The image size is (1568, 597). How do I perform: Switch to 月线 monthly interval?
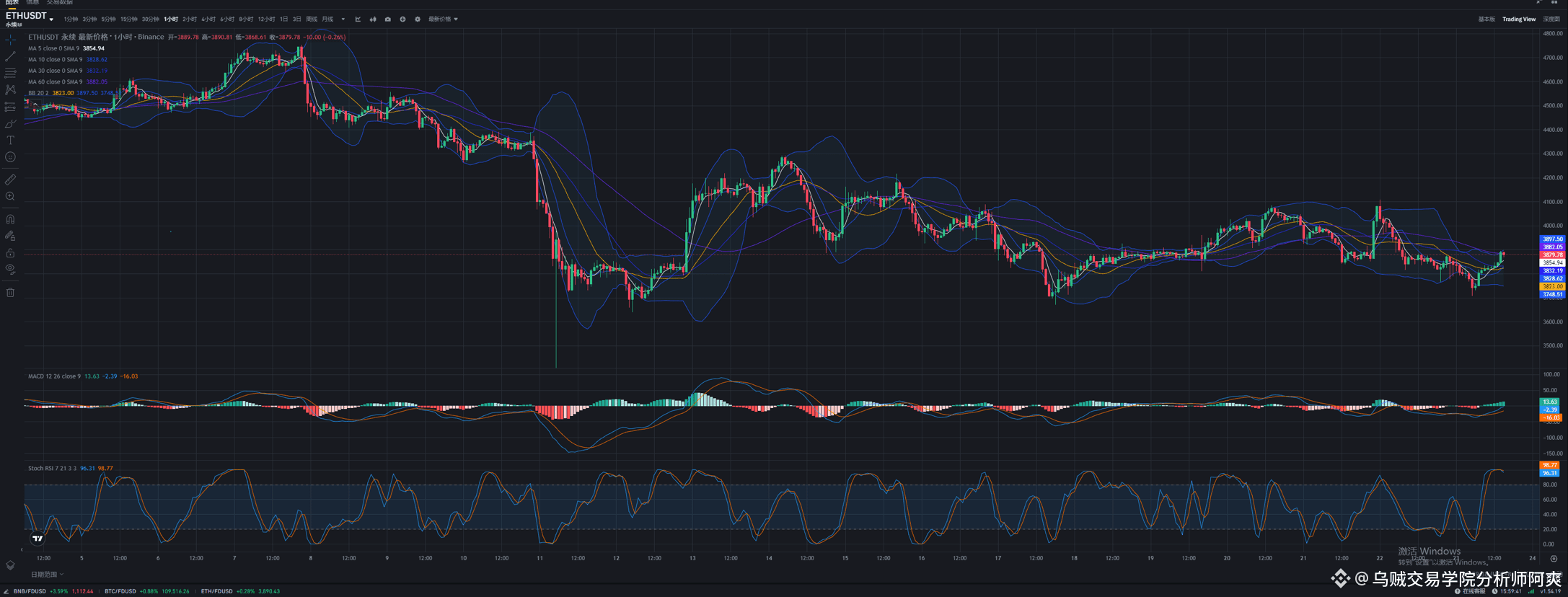tap(327, 19)
